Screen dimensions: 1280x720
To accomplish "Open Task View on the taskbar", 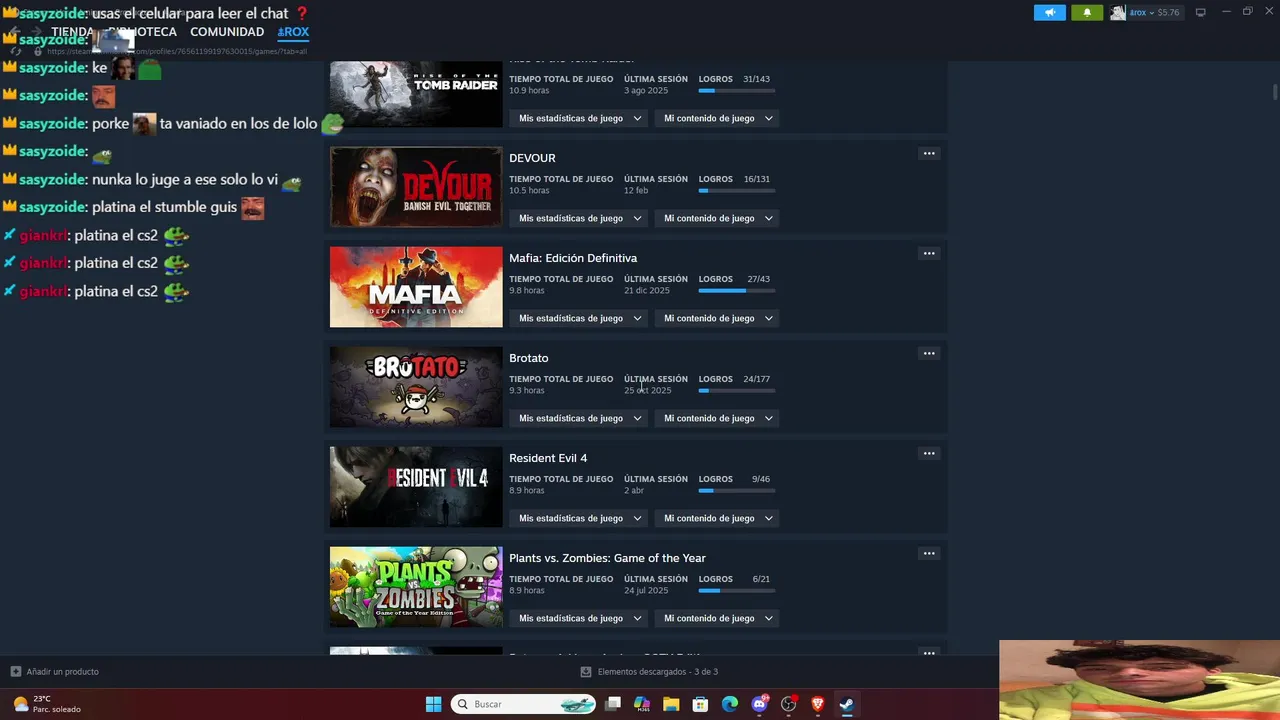I will click(613, 704).
